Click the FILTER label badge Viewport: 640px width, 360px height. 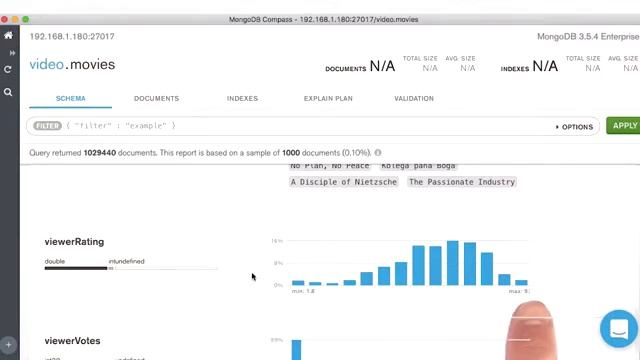click(47, 126)
